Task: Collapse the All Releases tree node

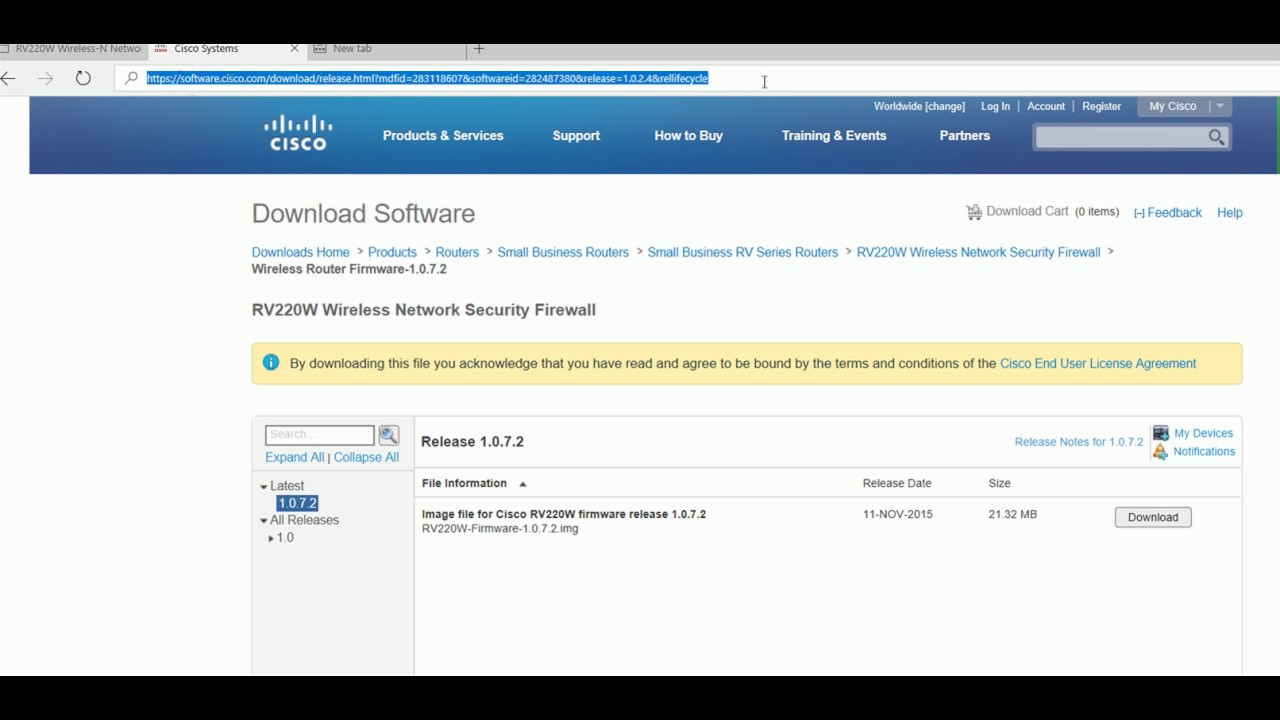Action: pyautogui.click(x=264, y=521)
